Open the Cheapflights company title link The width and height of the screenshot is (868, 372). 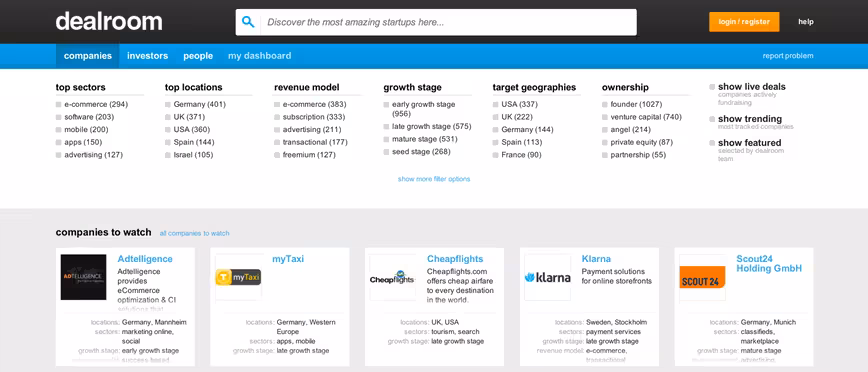pos(455,259)
